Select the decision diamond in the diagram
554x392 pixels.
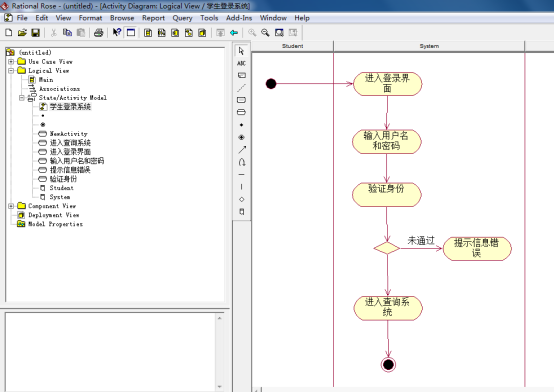pyautogui.click(x=387, y=248)
